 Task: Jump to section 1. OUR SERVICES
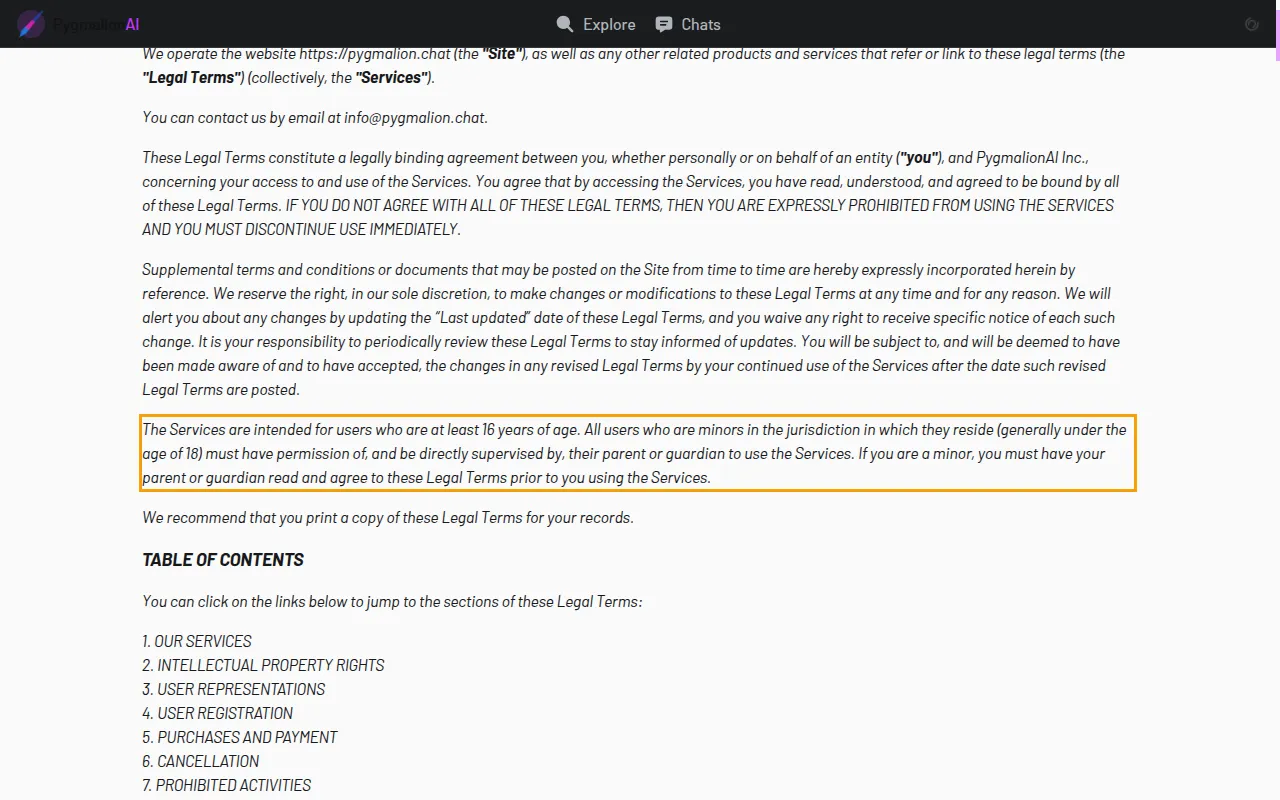[197, 641]
